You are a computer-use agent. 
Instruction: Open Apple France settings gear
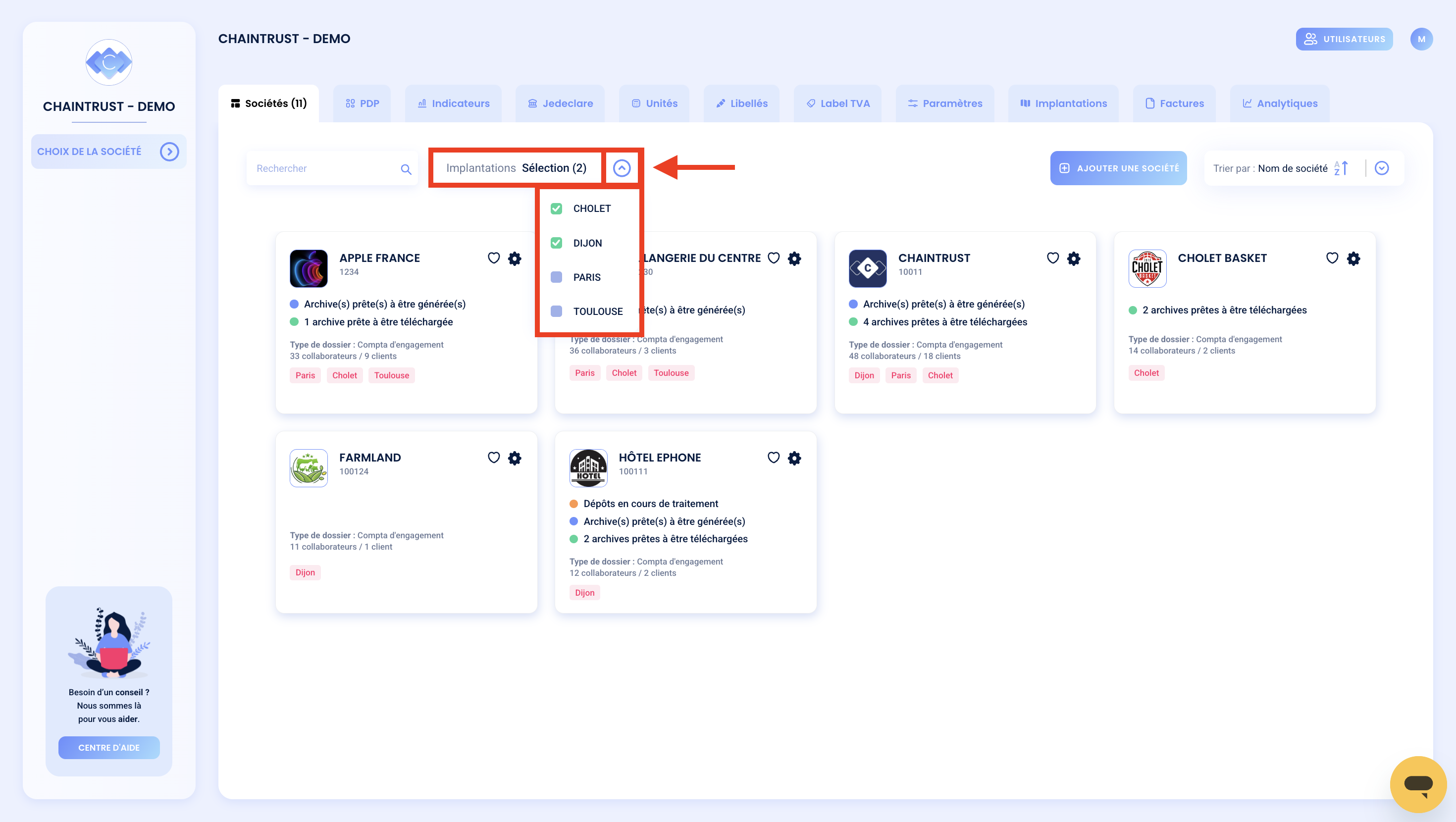pyautogui.click(x=515, y=258)
